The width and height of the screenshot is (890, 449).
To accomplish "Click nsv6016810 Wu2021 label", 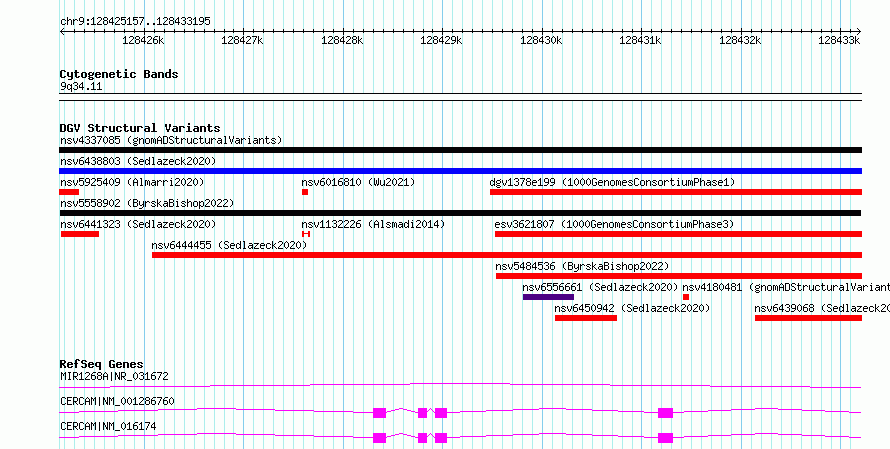I will tap(358, 182).
